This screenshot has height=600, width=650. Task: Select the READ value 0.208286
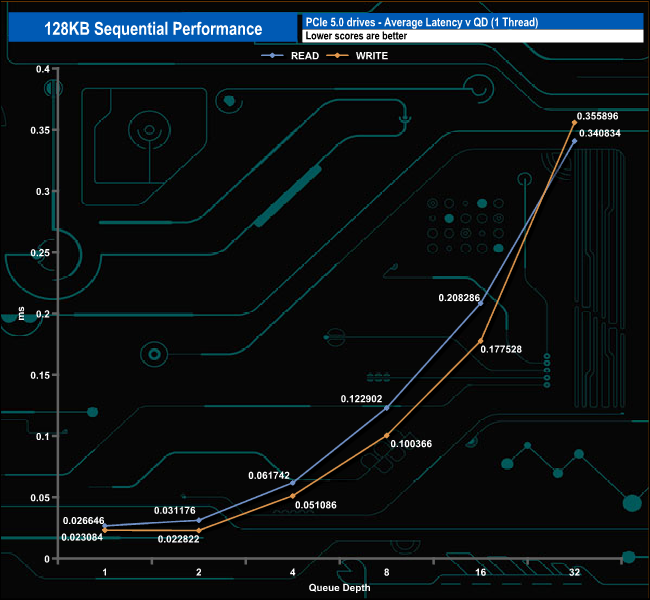point(459,298)
